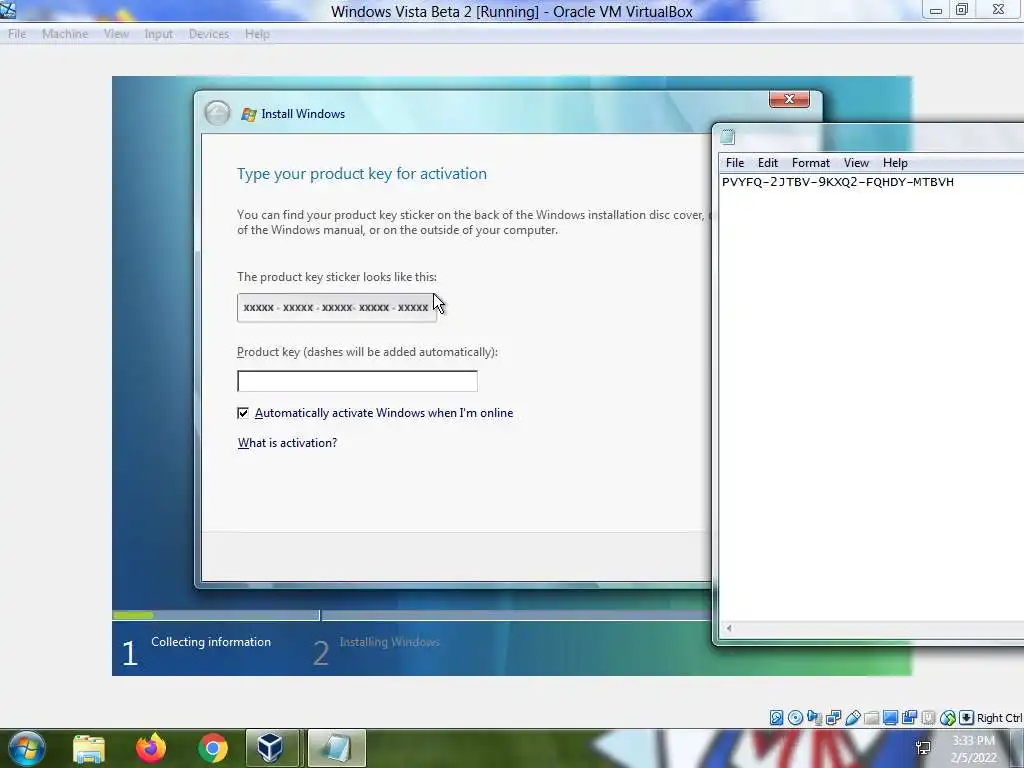This screenshot has width=1024, height=768.
Task: Click the VirtualBox display status icon
Action: (890, 718)
